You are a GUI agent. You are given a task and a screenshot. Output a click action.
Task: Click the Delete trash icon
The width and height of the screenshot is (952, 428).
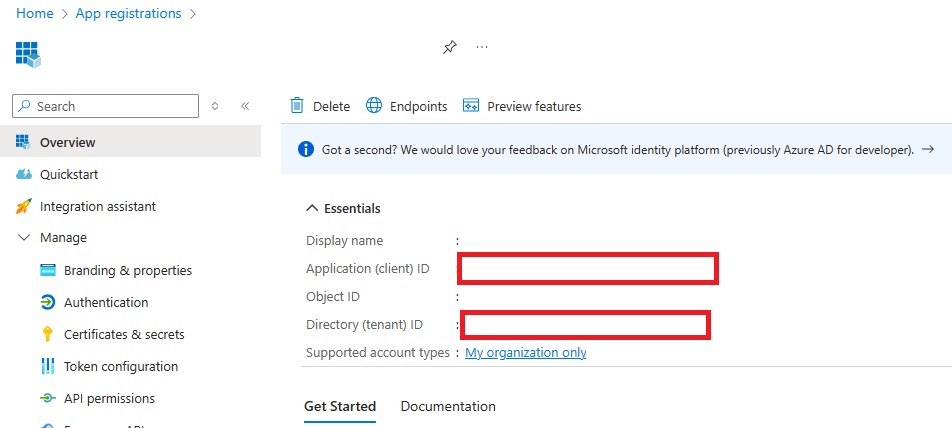tap(297, 106)
